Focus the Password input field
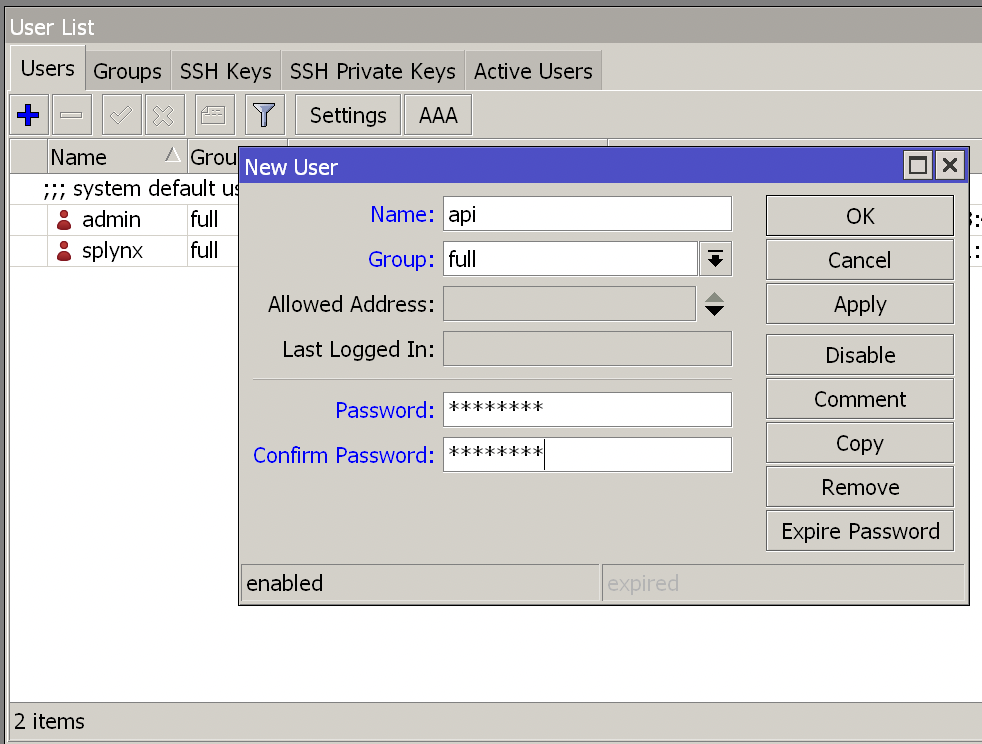 [587, 410]
